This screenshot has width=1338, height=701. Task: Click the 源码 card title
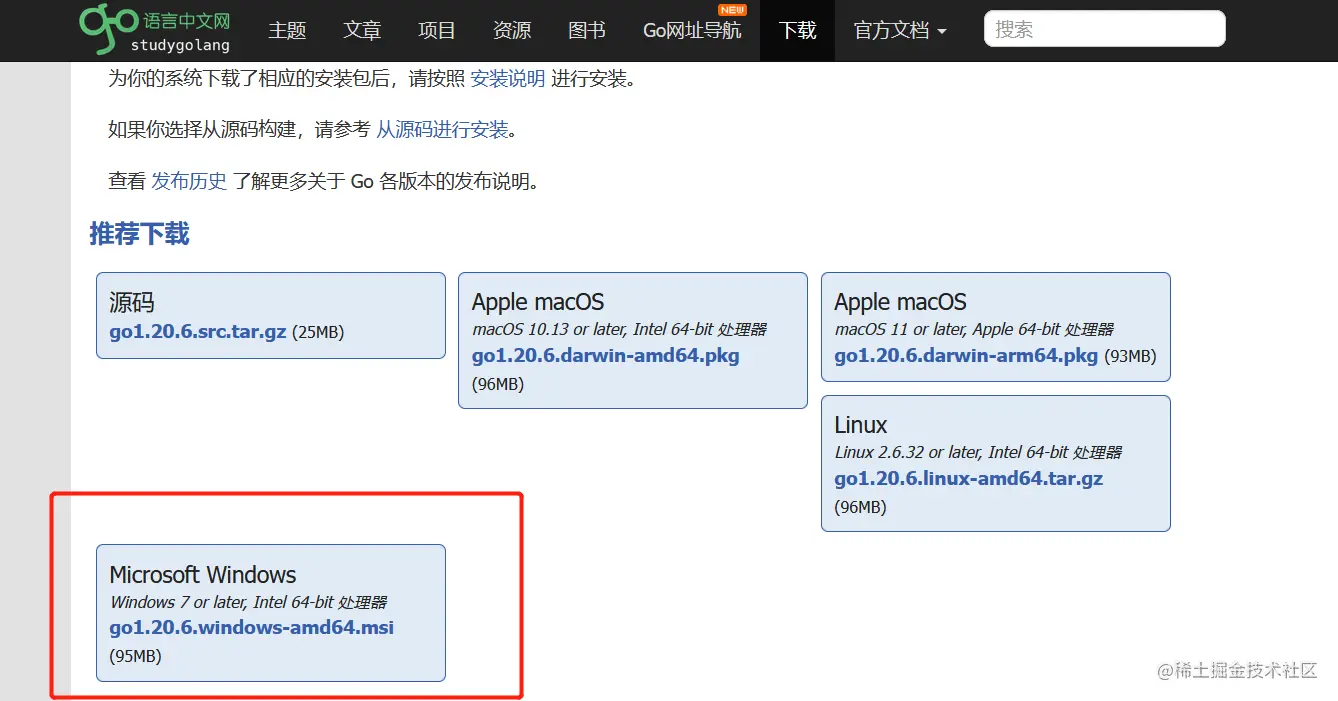[x=132, y=302]
